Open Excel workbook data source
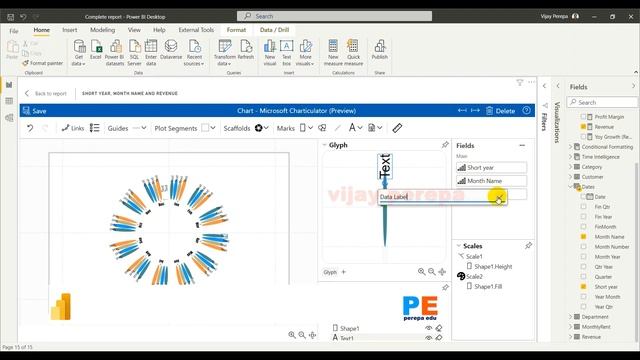 click(96, 50)
